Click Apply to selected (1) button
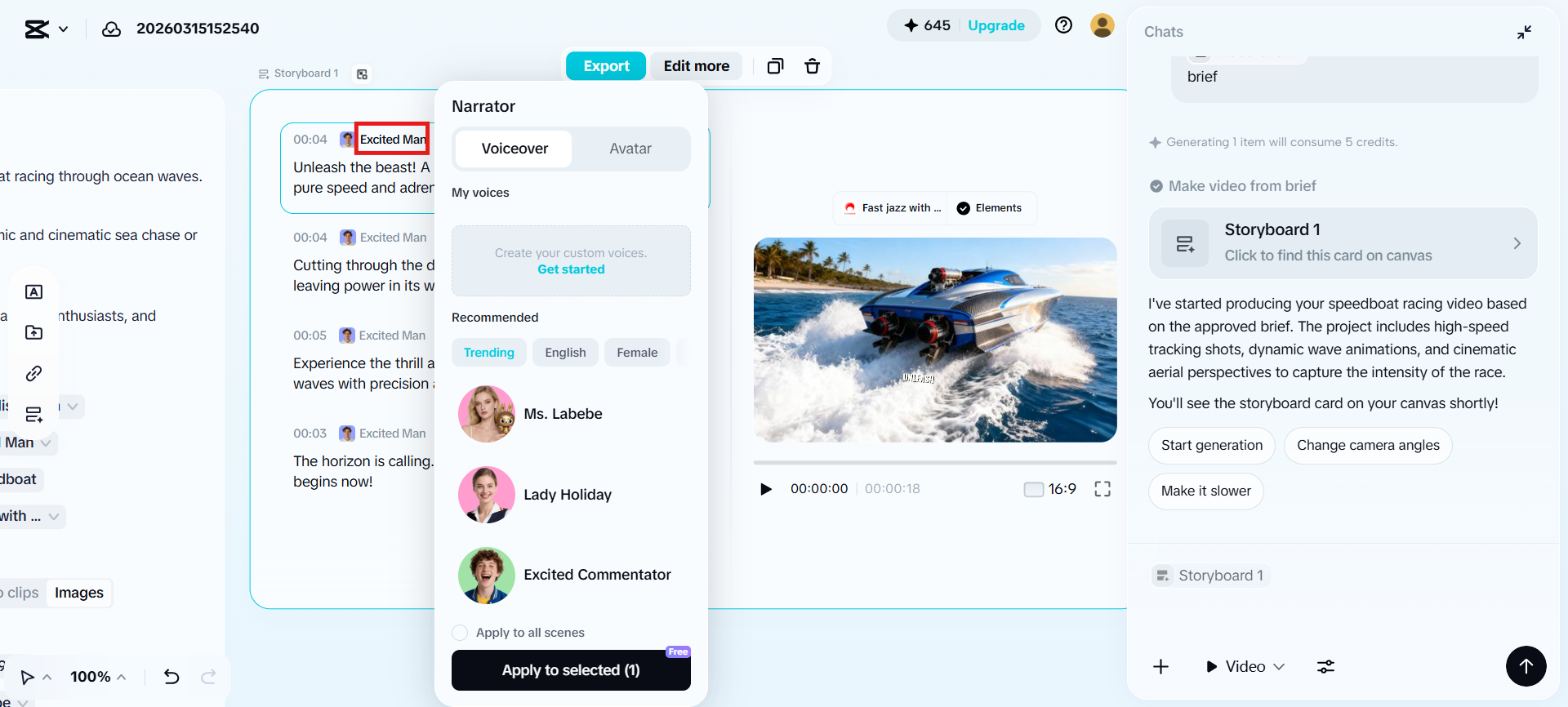This screenshot has width=1568, height=707. tap(571, 670)
